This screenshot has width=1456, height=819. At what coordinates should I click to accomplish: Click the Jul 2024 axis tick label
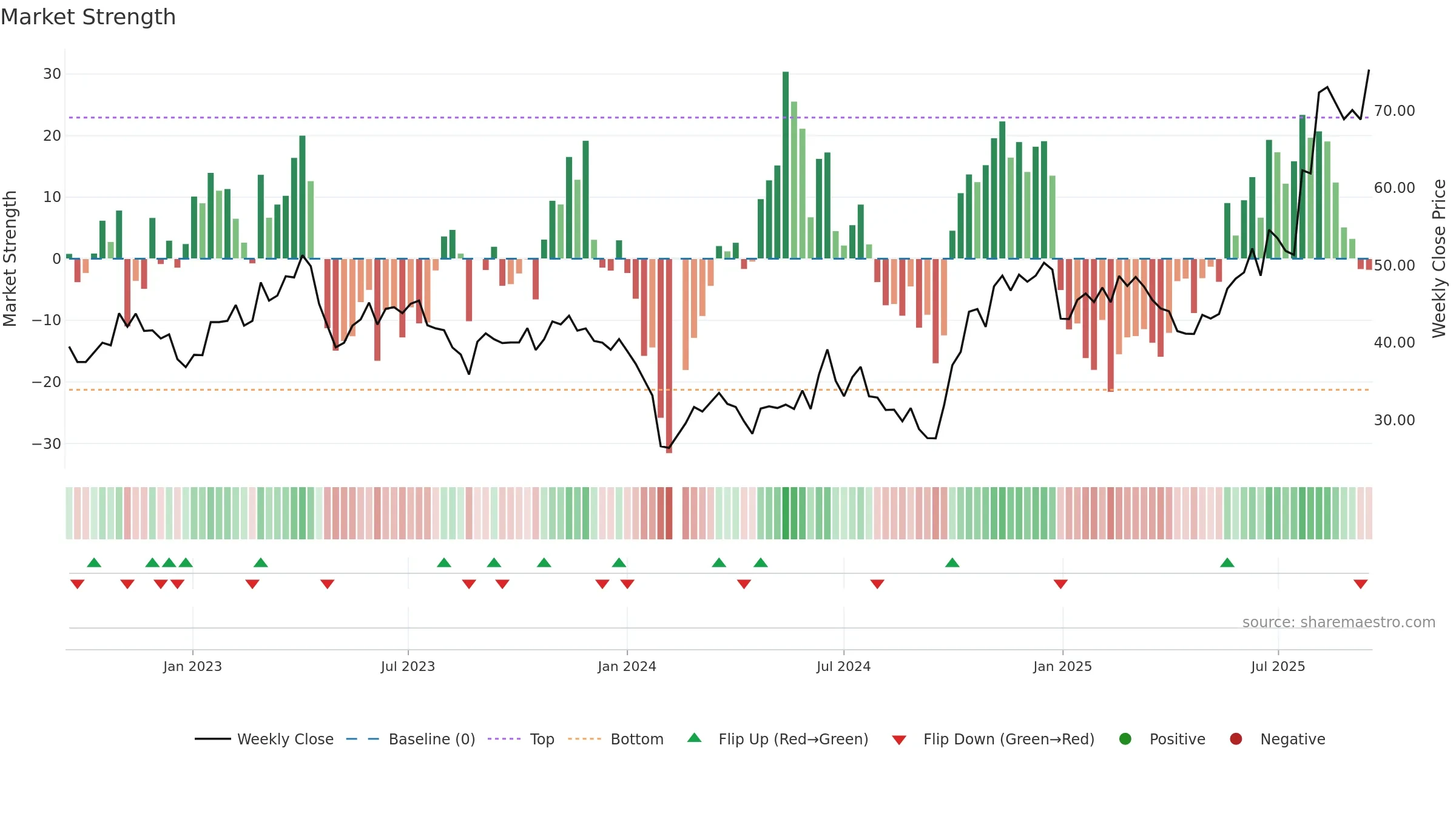(843, 666)
